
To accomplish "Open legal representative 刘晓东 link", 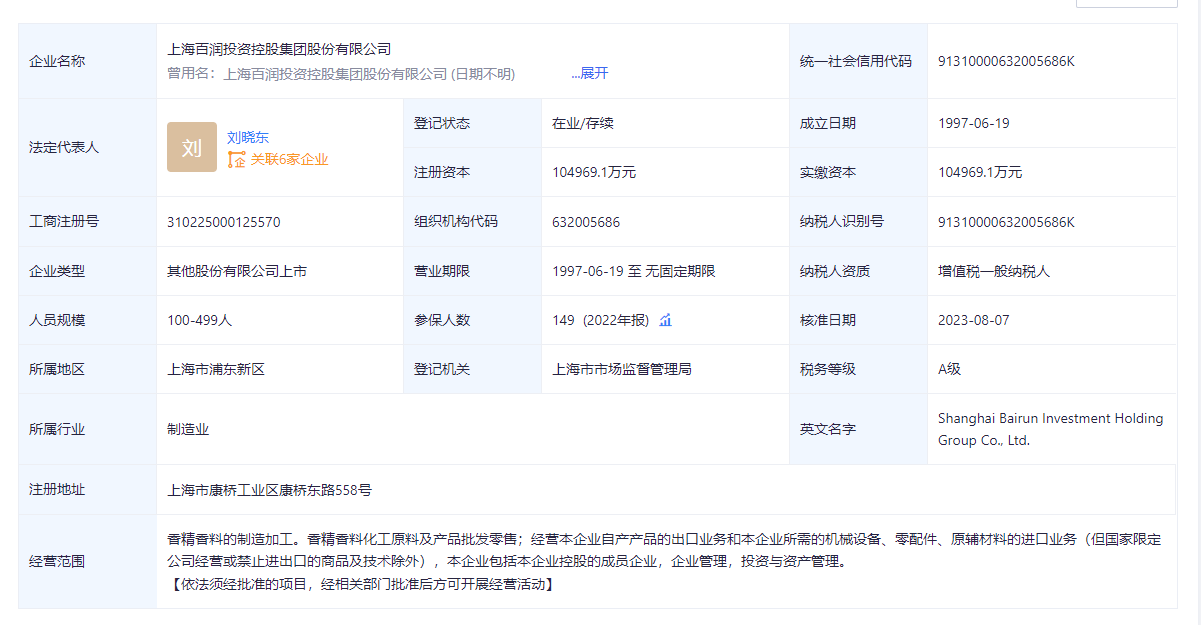I will [x=248, y=137].
